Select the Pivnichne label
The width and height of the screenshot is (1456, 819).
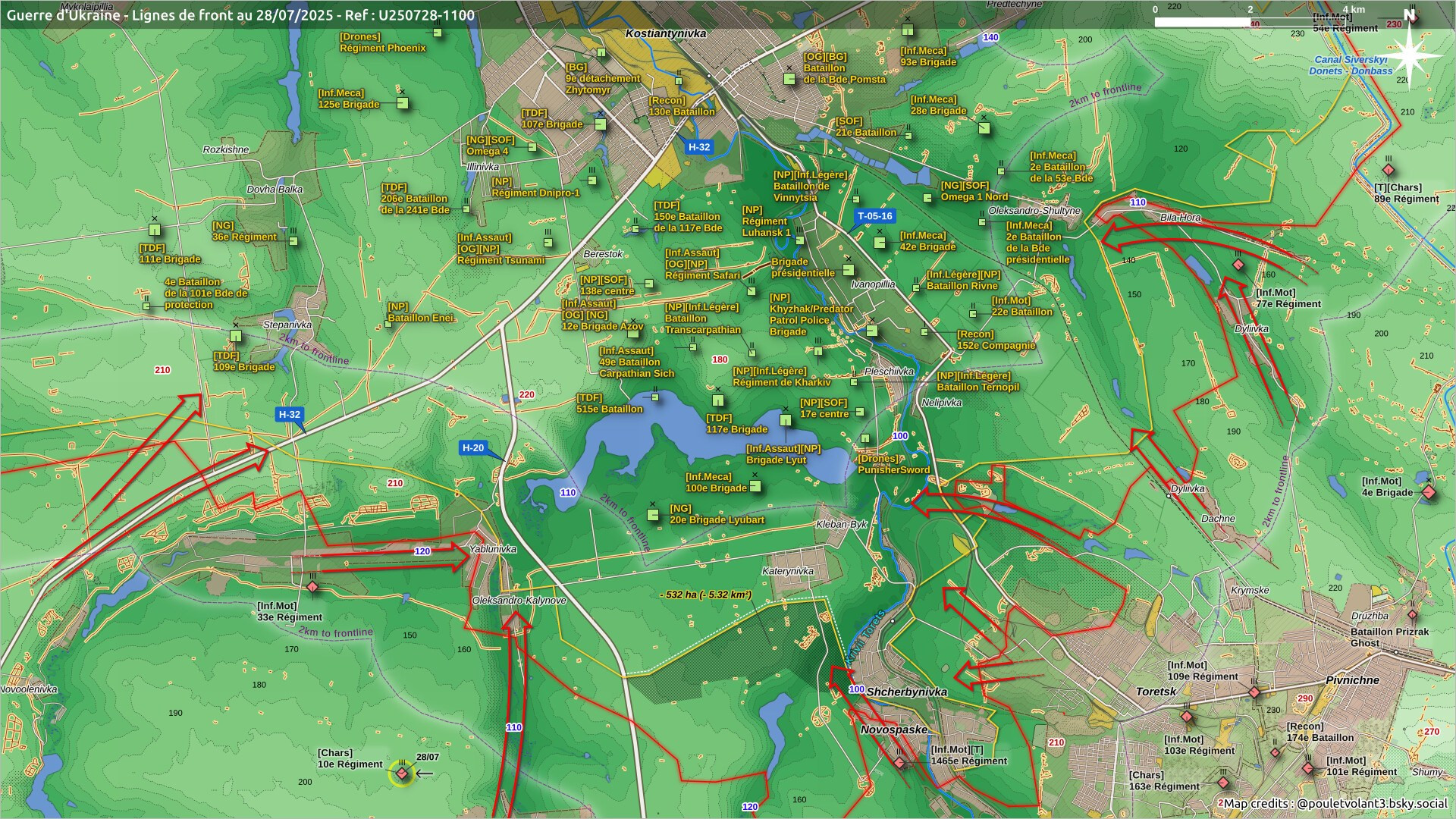click(x=1352, y=680)
